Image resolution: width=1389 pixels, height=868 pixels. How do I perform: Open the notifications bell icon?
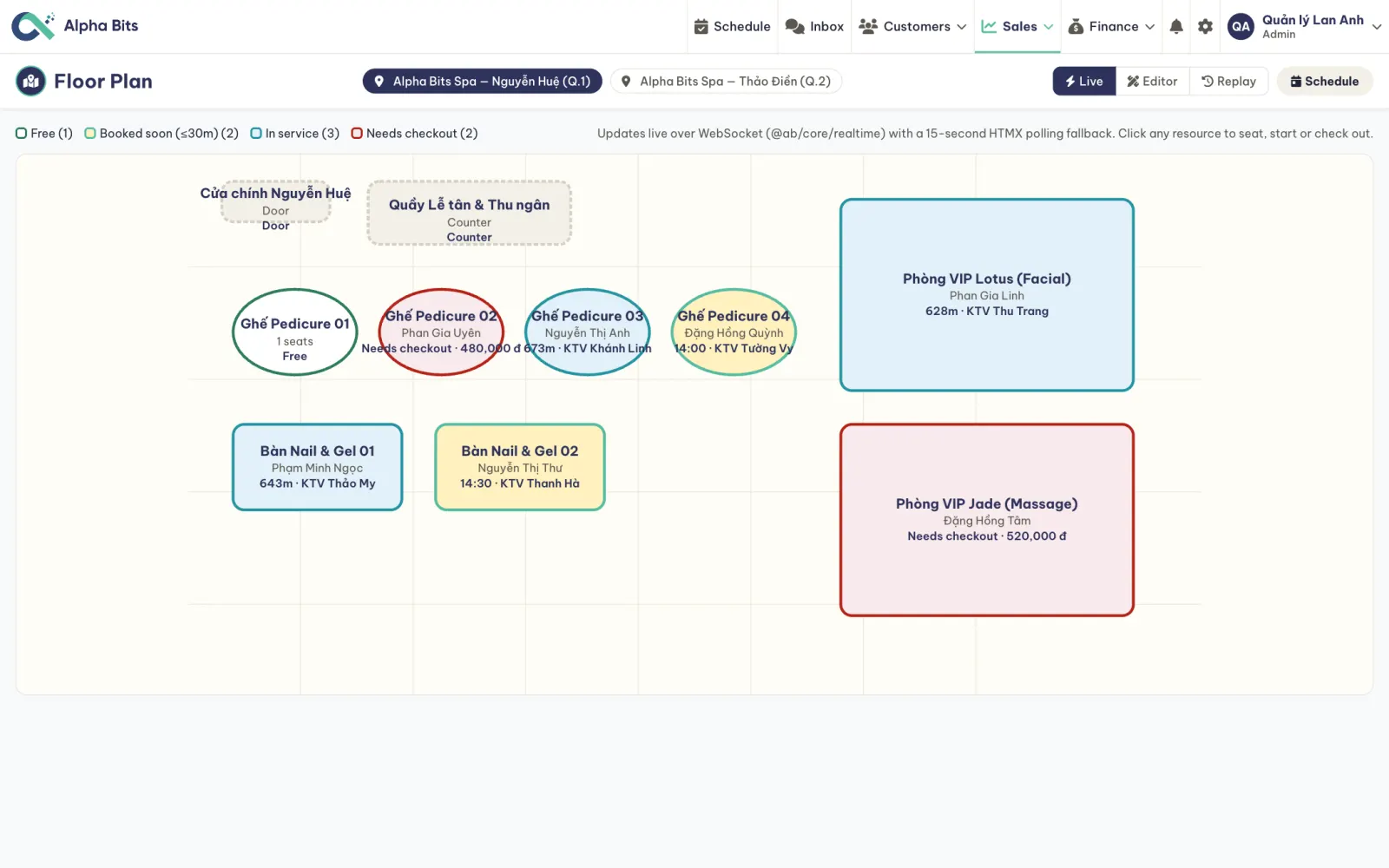(1176, 27)
